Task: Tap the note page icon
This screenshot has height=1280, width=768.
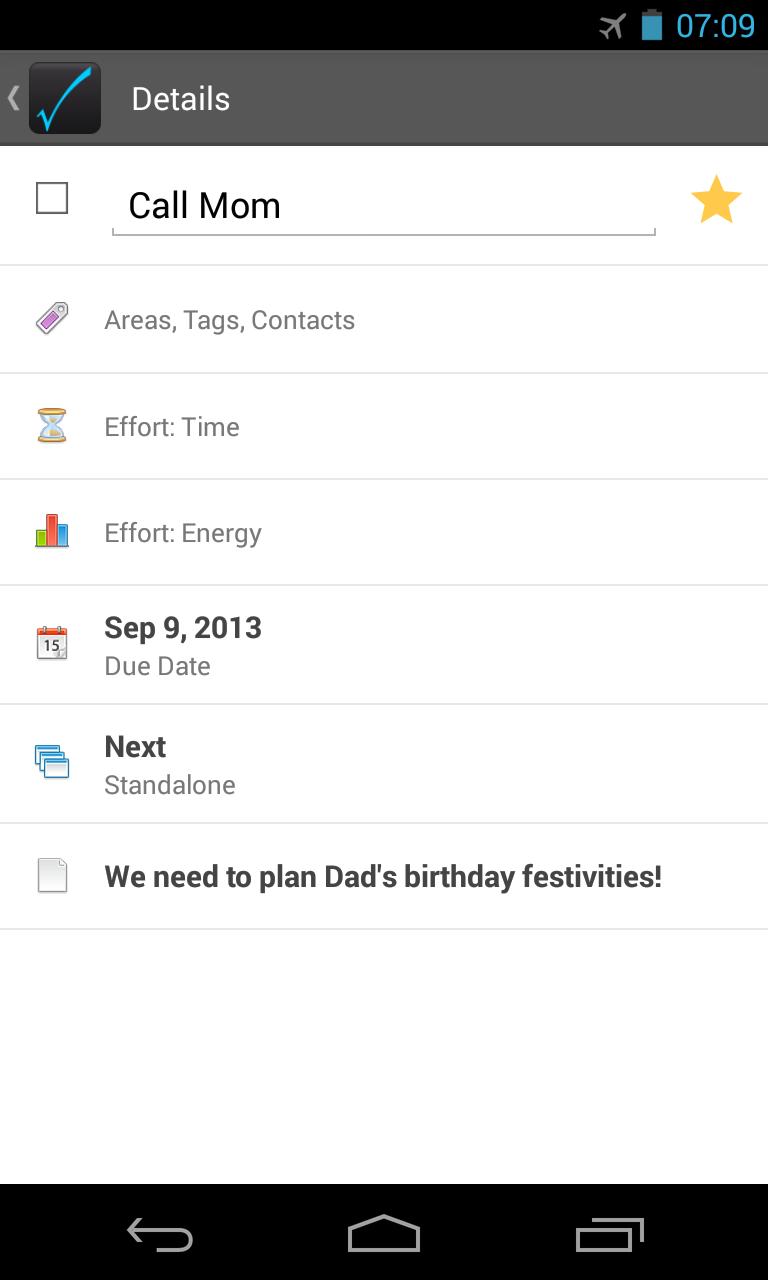Action: pos(52,876)
